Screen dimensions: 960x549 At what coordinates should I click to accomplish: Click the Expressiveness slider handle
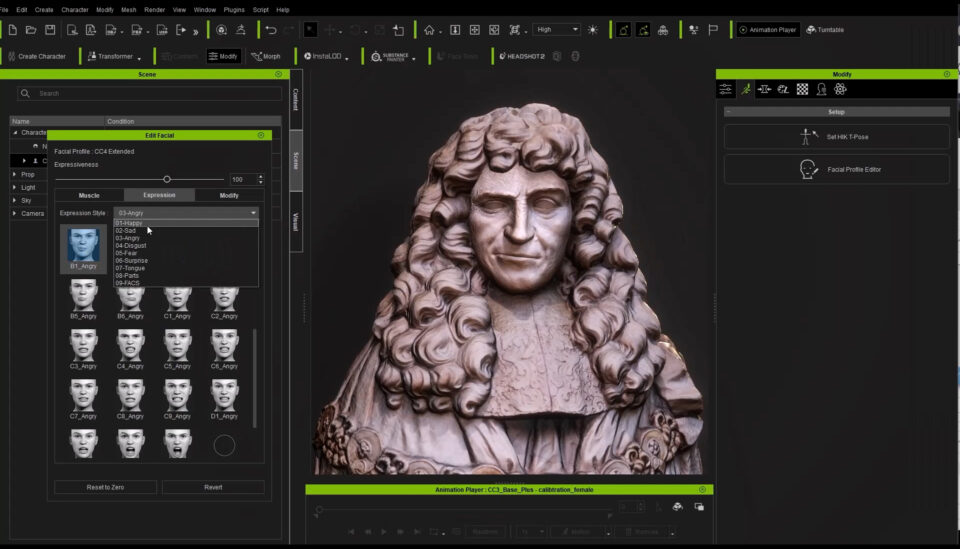click(167, 179)
